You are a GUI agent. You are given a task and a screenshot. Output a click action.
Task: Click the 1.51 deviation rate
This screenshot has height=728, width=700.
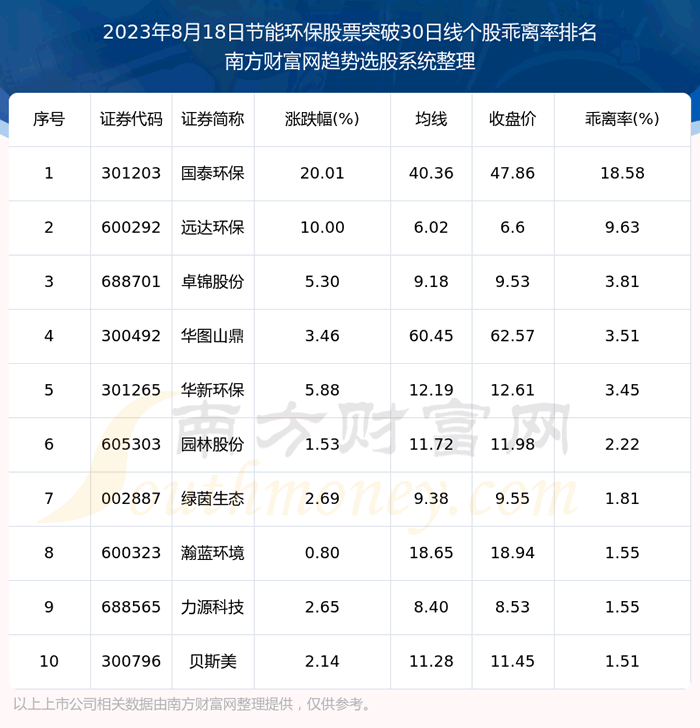pos(622,662)
